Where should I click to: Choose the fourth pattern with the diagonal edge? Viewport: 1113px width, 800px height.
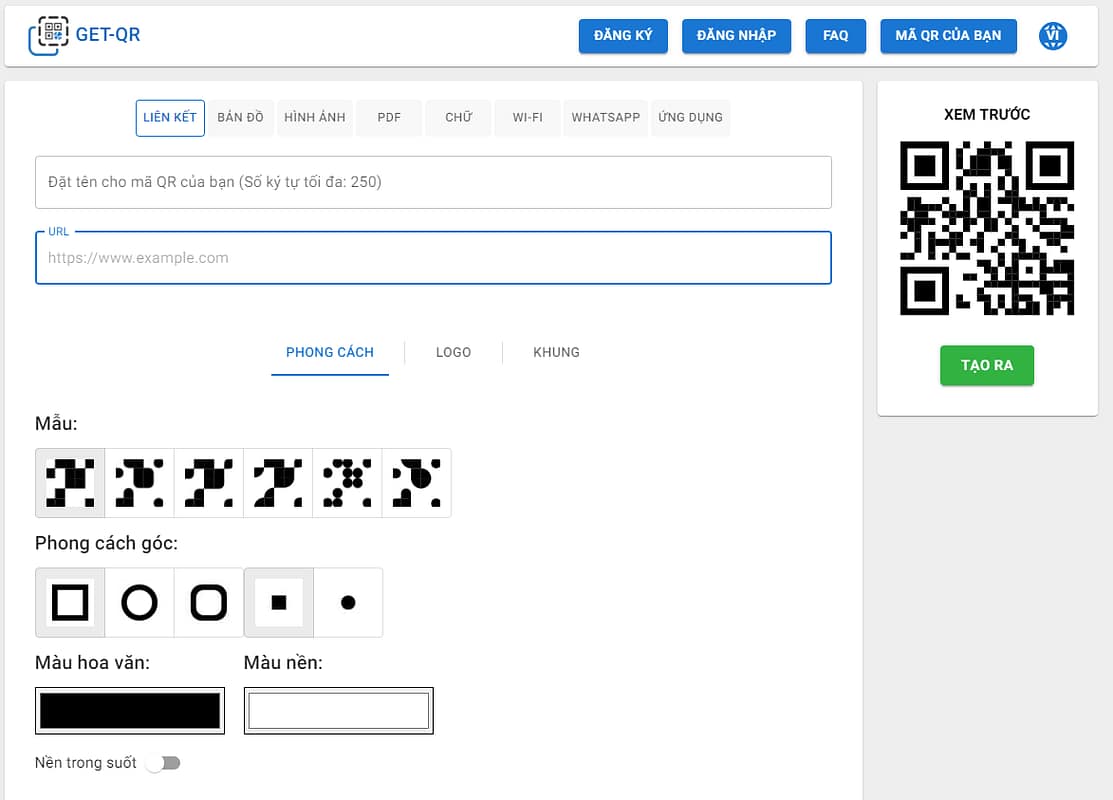pos(278,483)
